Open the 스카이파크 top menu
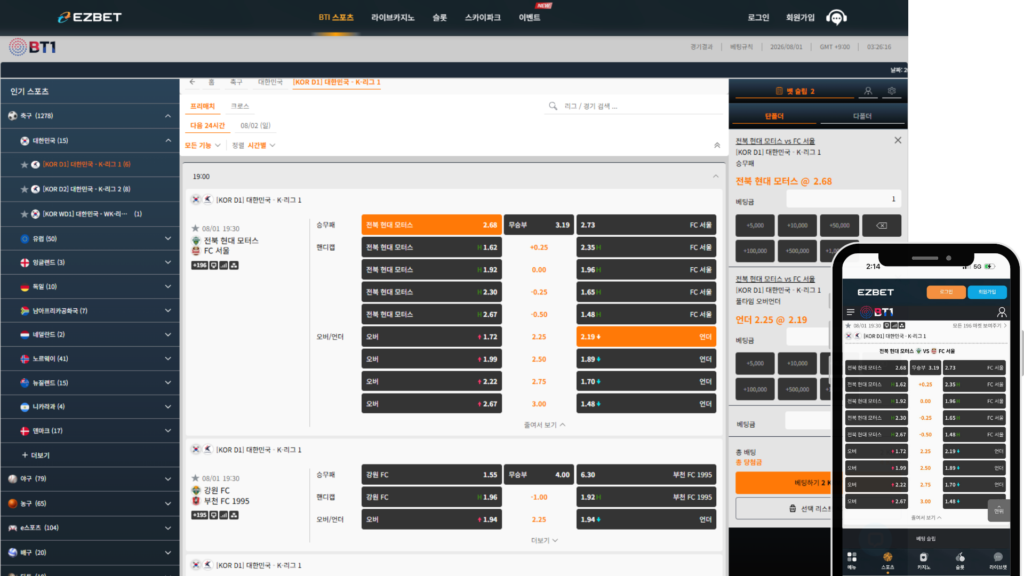Image resolution: width=1024 pixels, height=576 pixels. pos(483,18)
